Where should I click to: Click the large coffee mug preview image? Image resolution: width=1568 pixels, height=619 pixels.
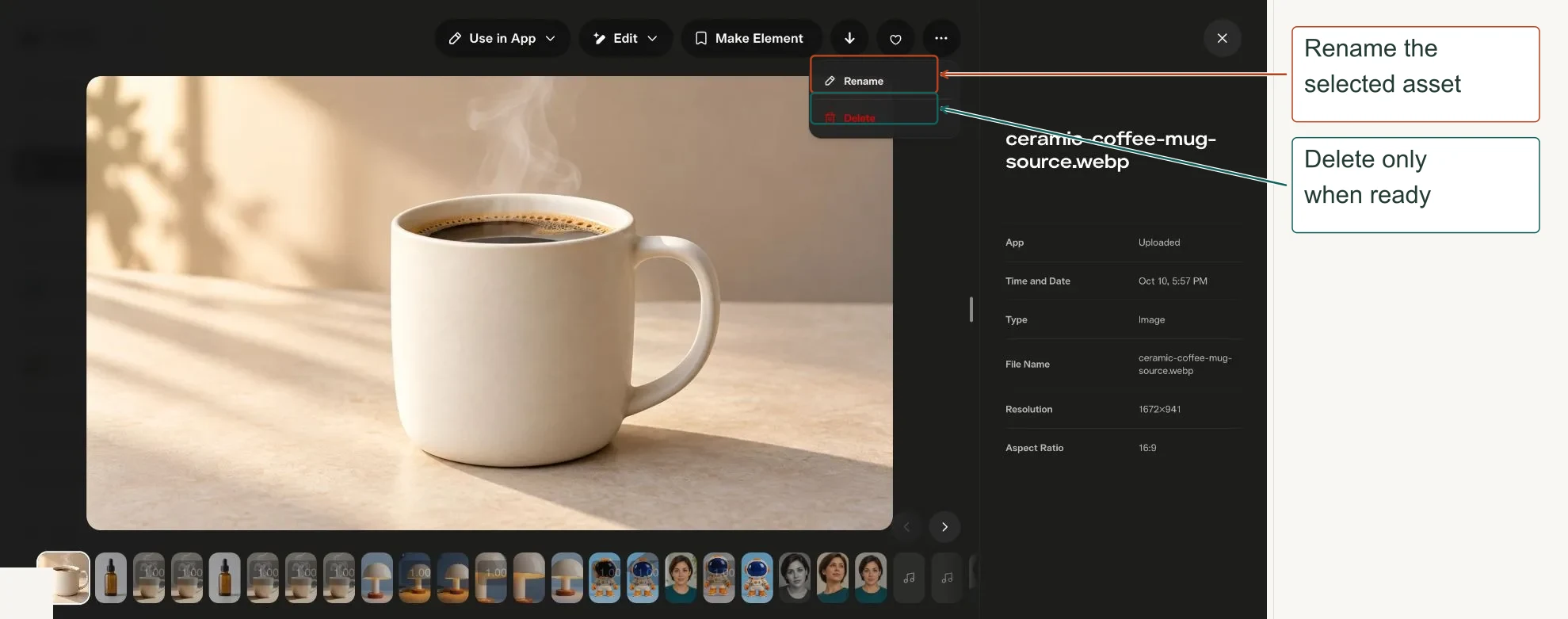coord(490,303)
